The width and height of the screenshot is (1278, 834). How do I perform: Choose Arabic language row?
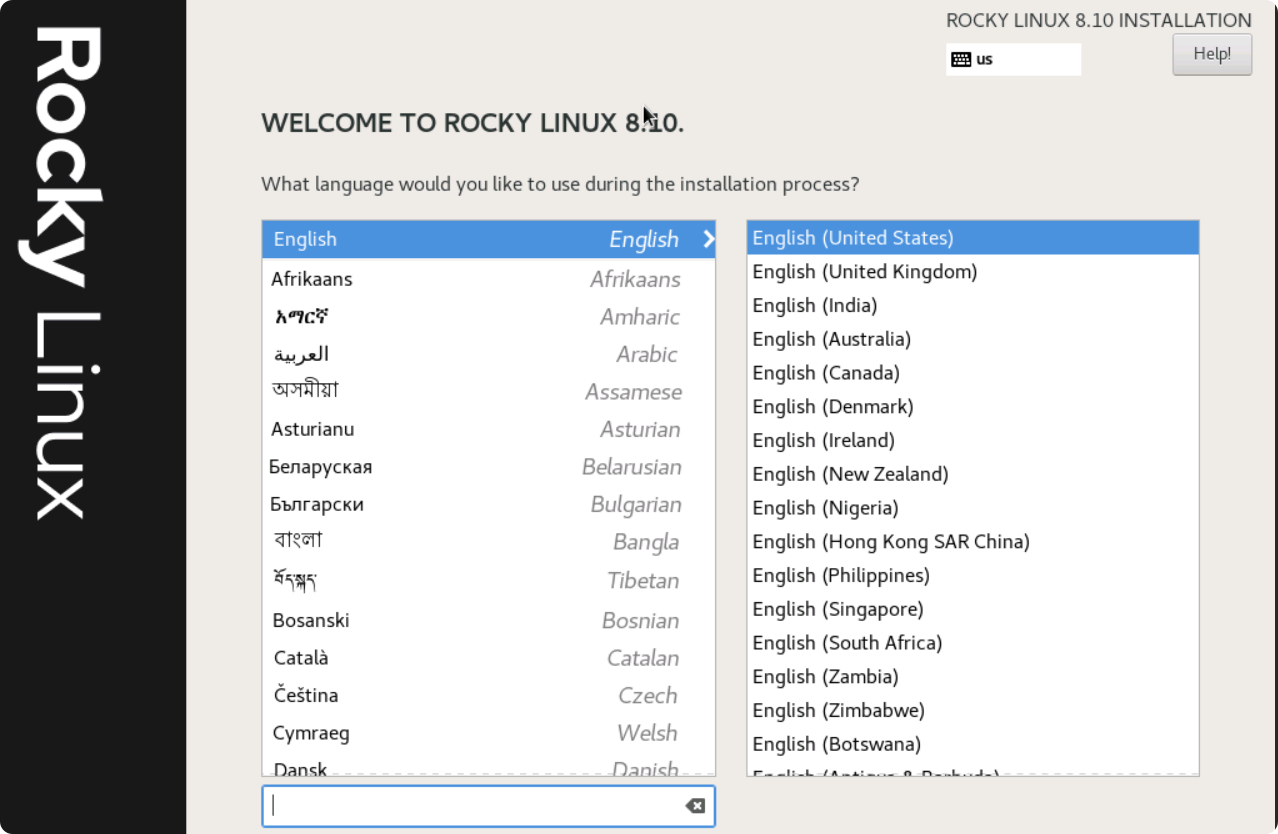pos(489,354)
